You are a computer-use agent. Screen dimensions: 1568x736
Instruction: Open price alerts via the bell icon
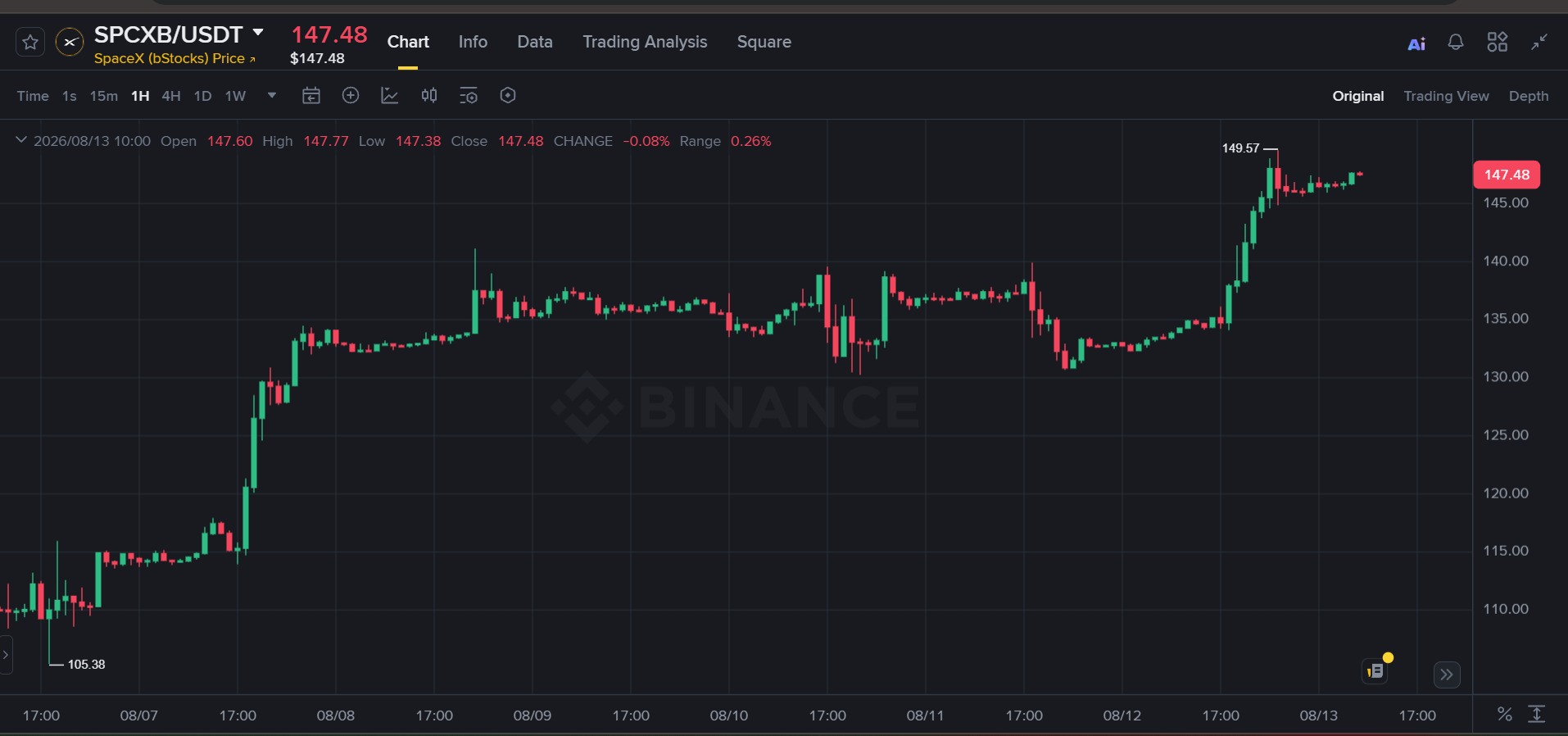point(1456,42)
